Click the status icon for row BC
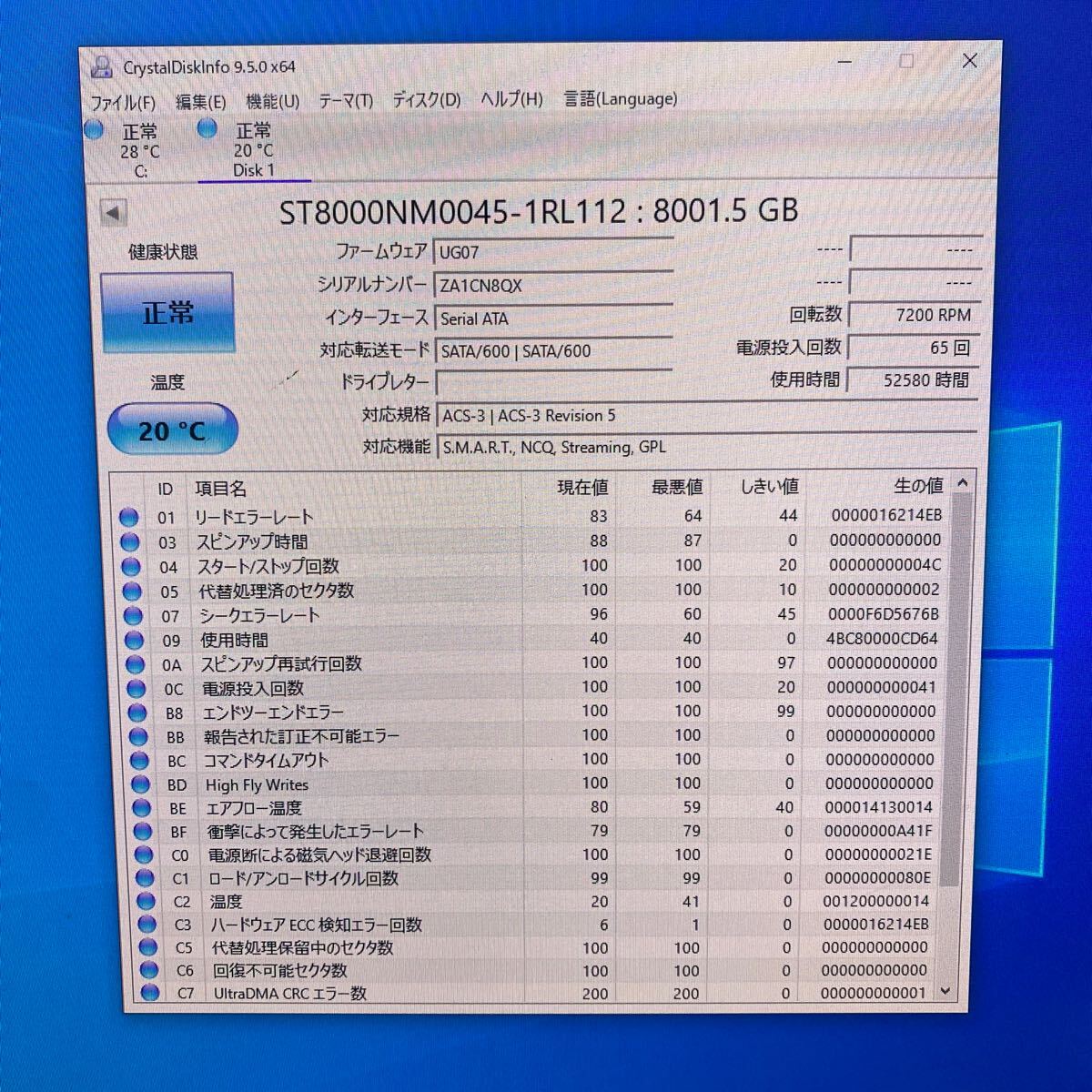Viewport: 1092px width, 1092px height. 139,760
